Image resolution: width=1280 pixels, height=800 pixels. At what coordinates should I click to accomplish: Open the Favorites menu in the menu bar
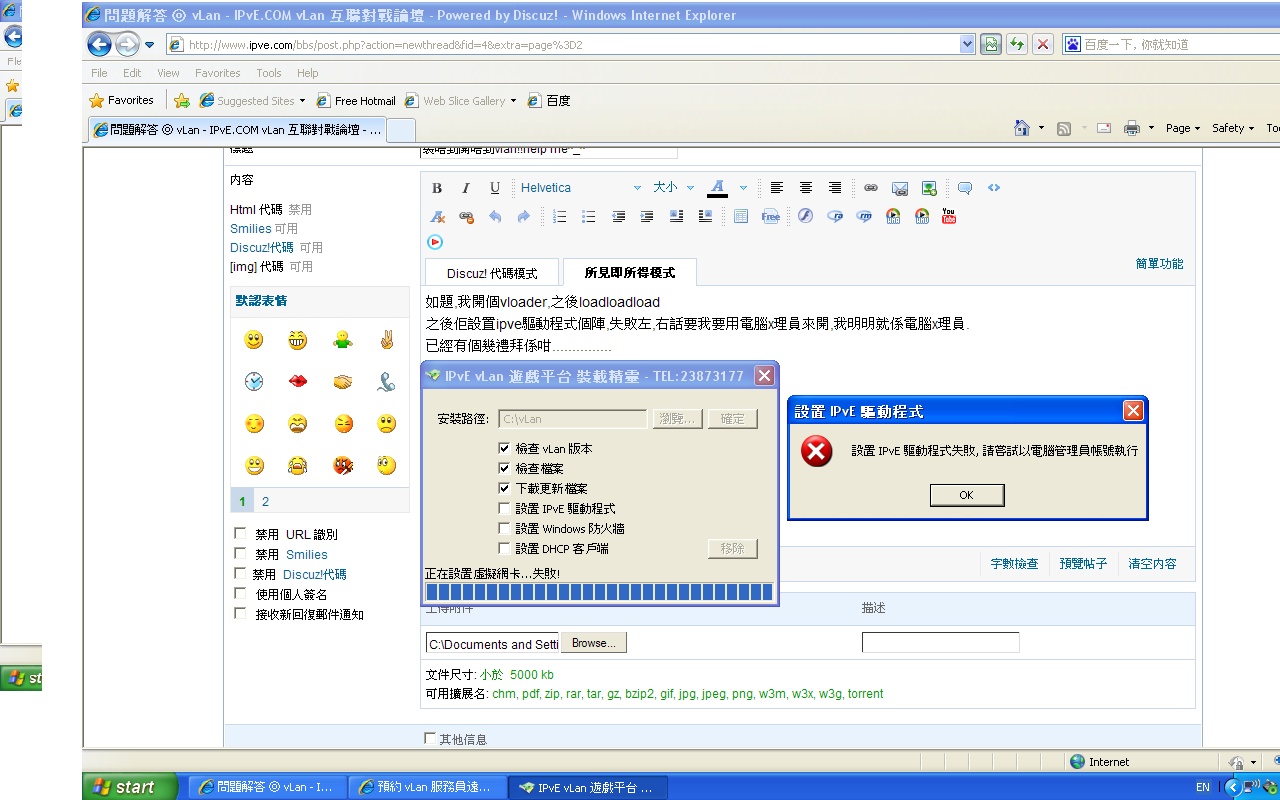[x=218, y=73]
